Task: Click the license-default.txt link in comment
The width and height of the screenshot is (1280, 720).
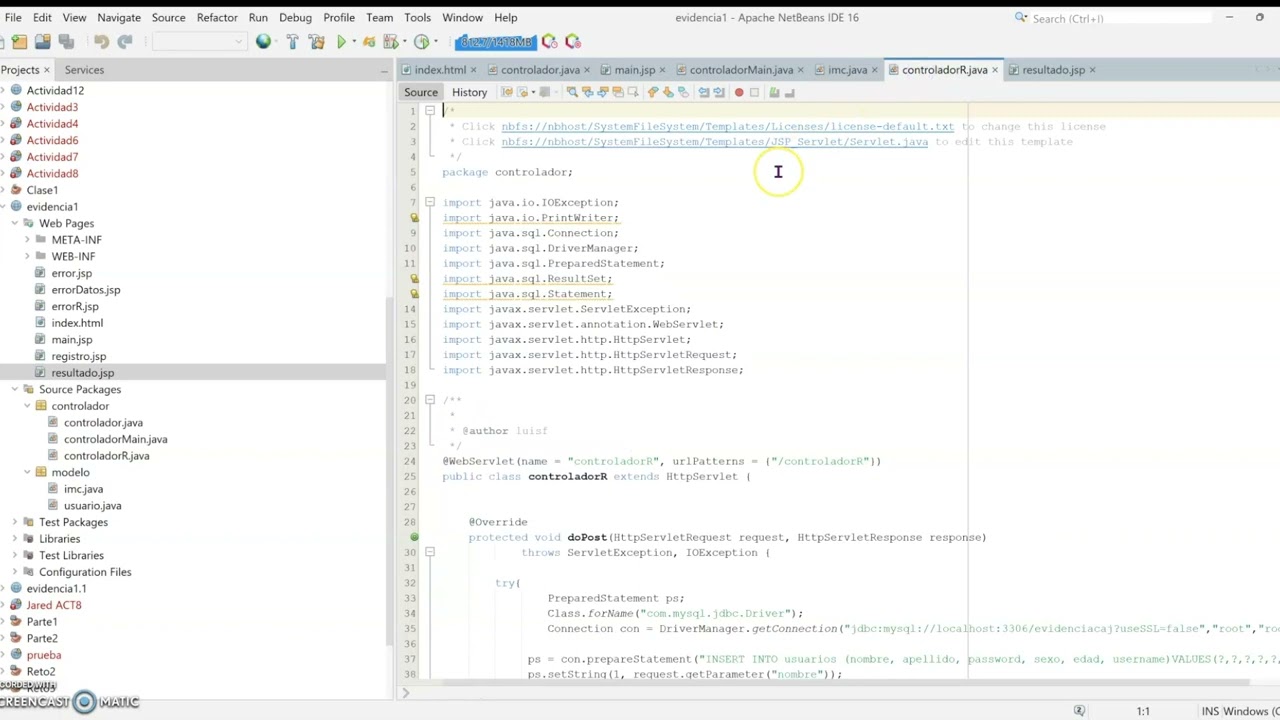Action: [727, 126]
